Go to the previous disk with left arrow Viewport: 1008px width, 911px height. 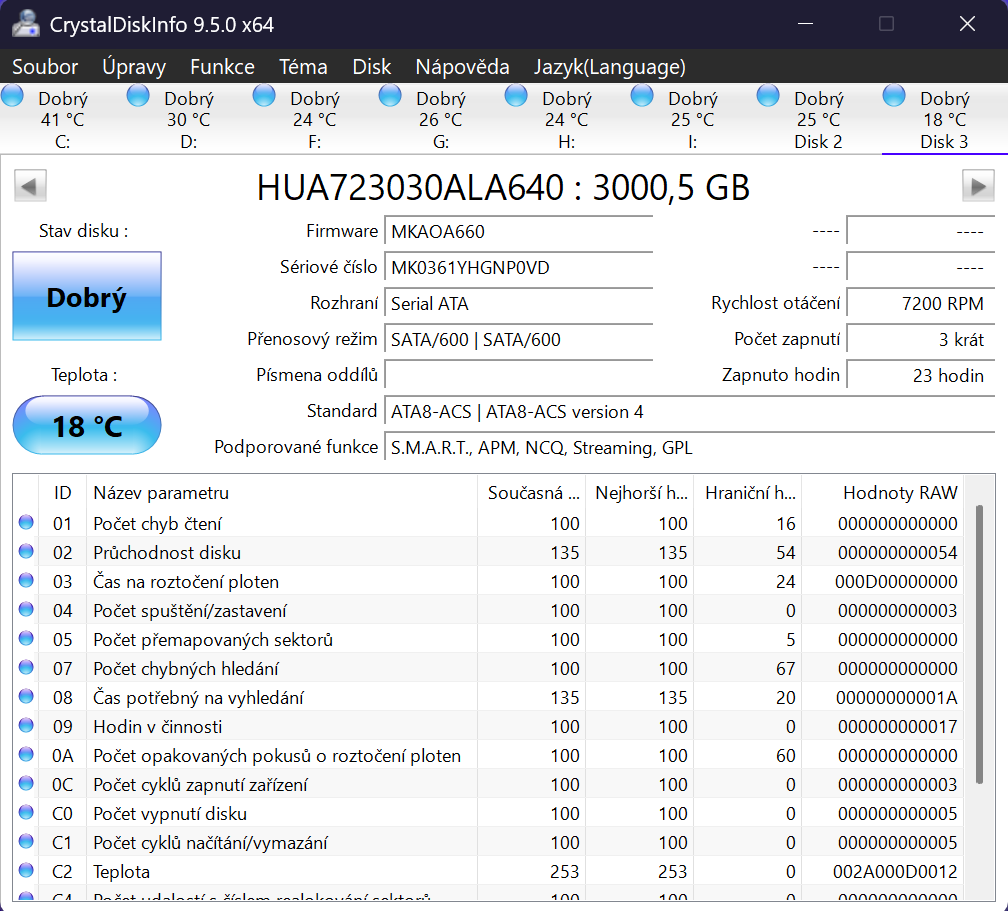pos(30,186)
